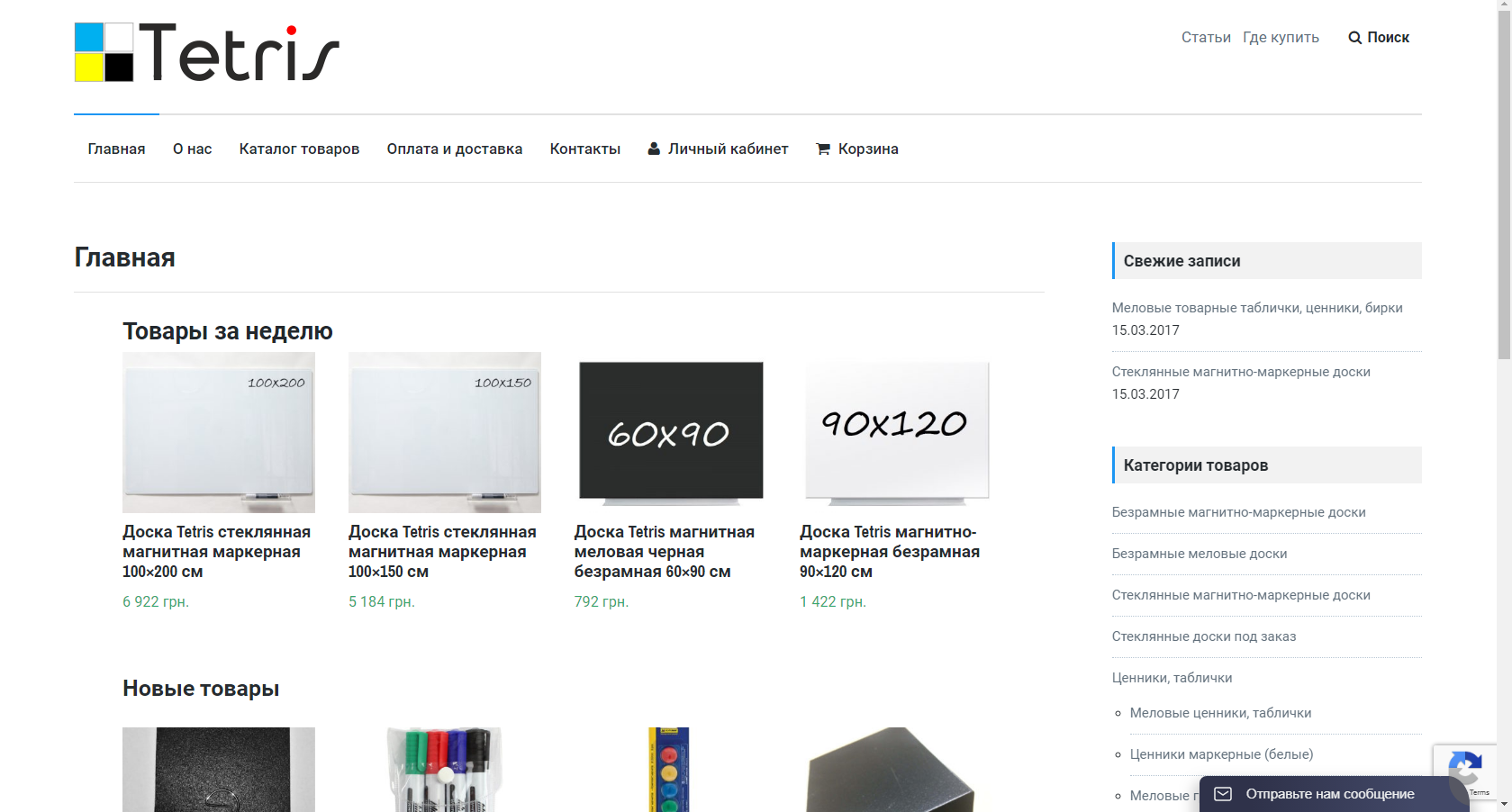This screenshot has height=812, width=1512.
Task: Click the reCAPTCHA badge icon
Action: [1465, 768]
